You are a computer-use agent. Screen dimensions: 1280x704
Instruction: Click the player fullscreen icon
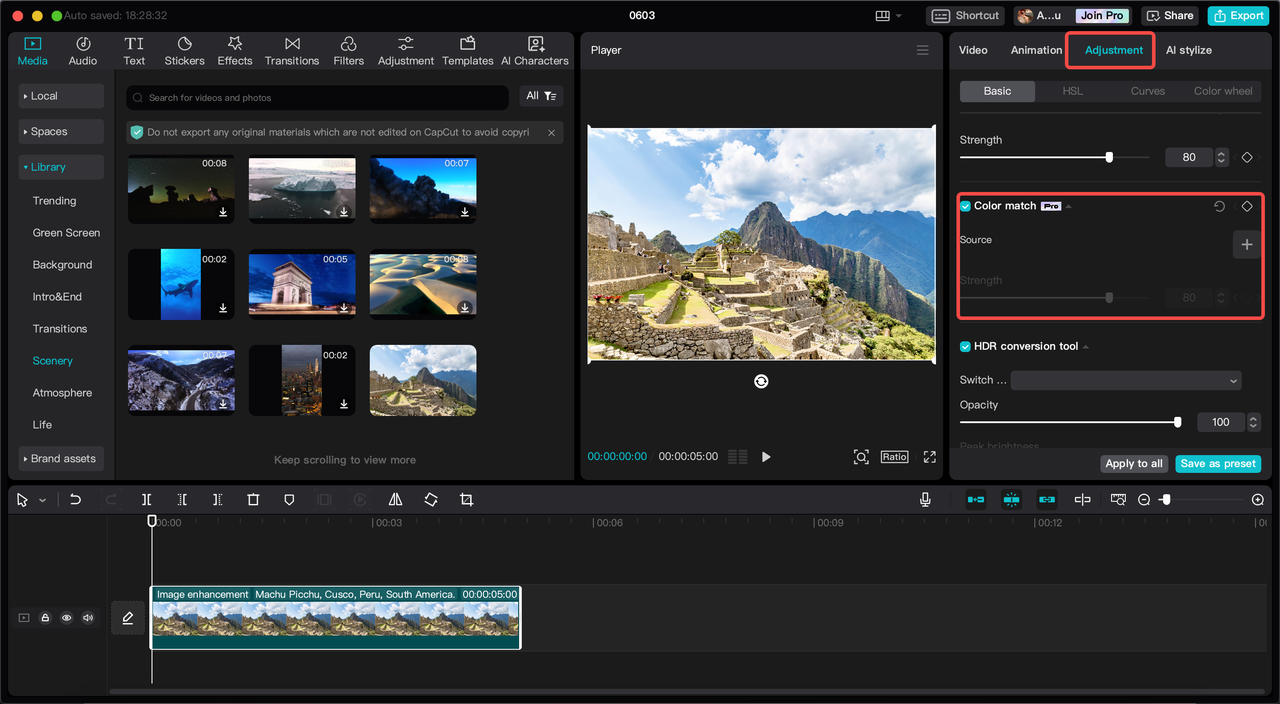929,457
